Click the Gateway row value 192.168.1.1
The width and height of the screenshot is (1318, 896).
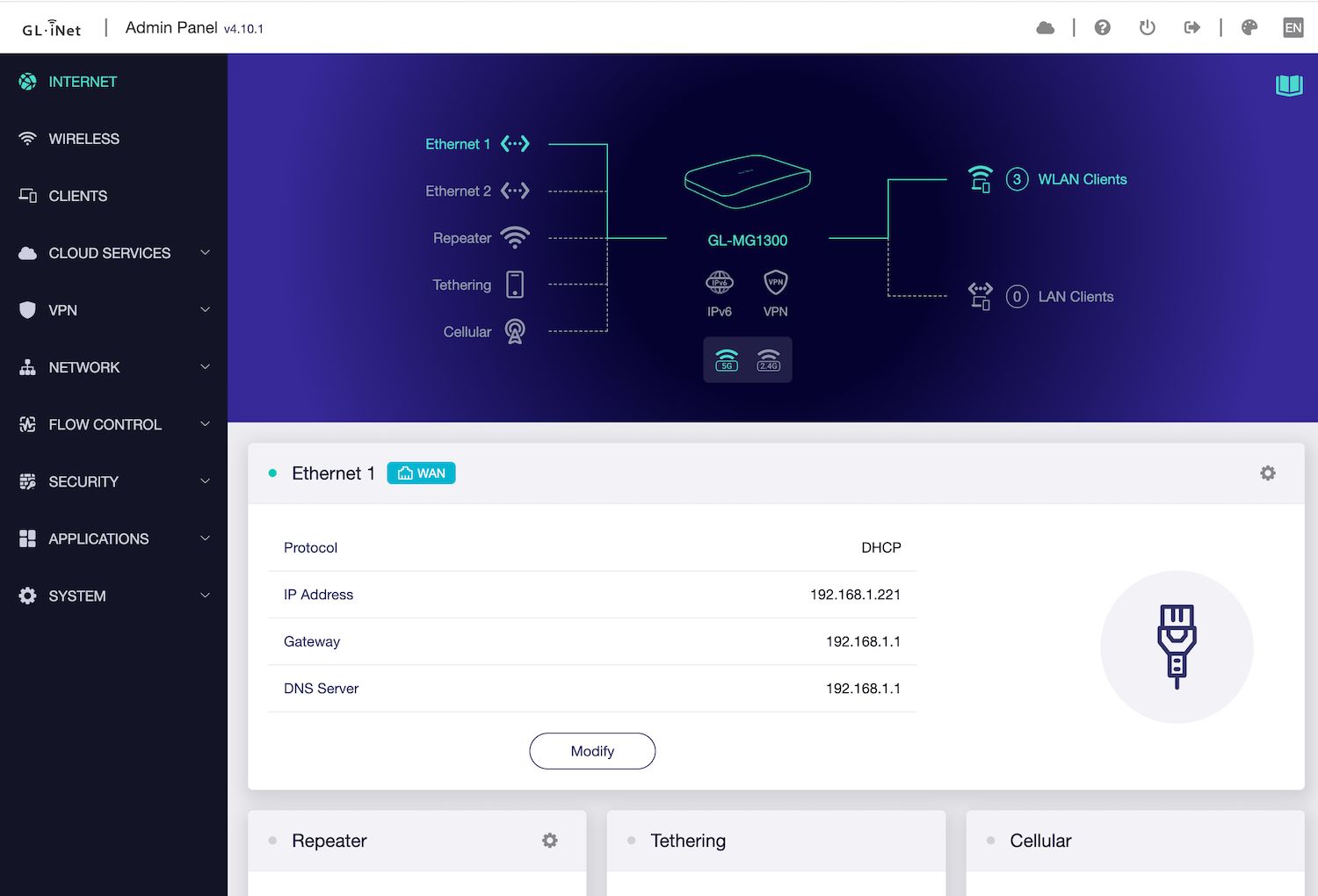point(863,641)
